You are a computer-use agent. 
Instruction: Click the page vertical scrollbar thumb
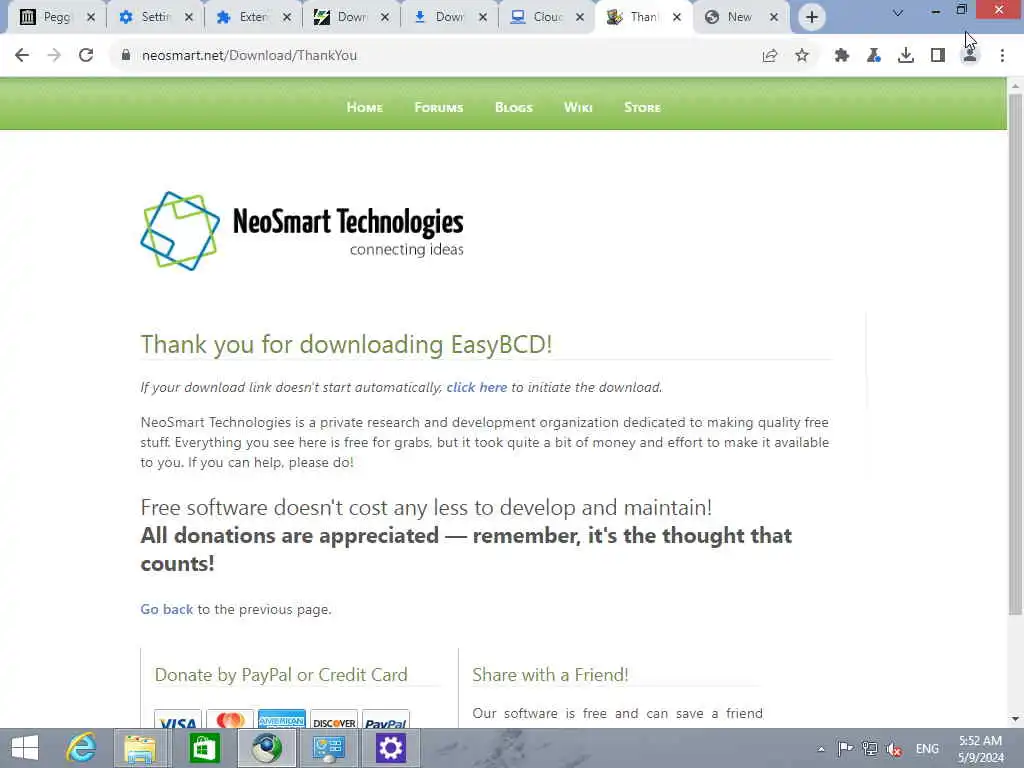coord(1015,353)
